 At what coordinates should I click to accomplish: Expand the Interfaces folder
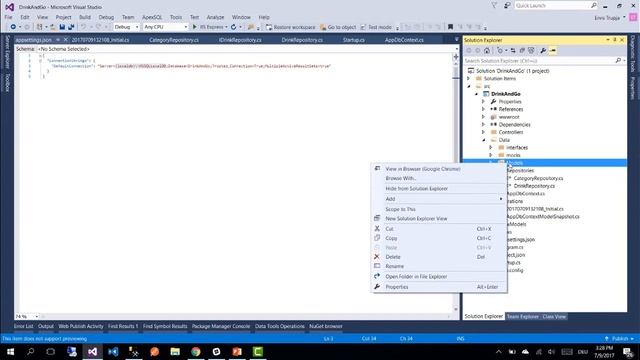pos(491,147)
